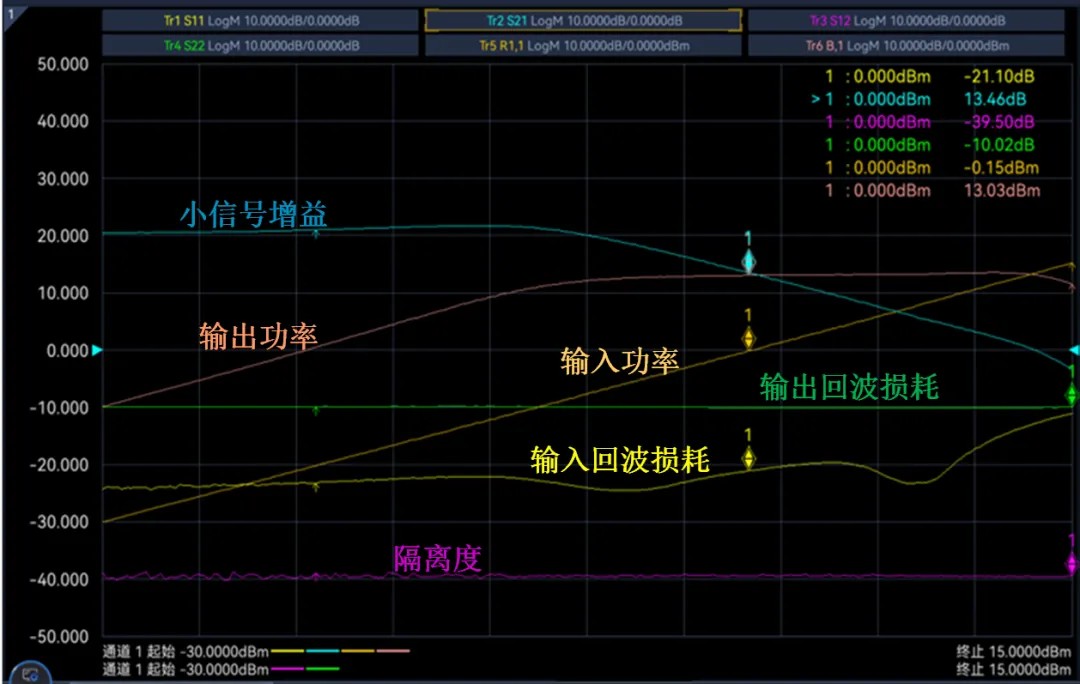Open the circular settings icon at bottom left
The image size is (1080, 684).
click(30, 673)
